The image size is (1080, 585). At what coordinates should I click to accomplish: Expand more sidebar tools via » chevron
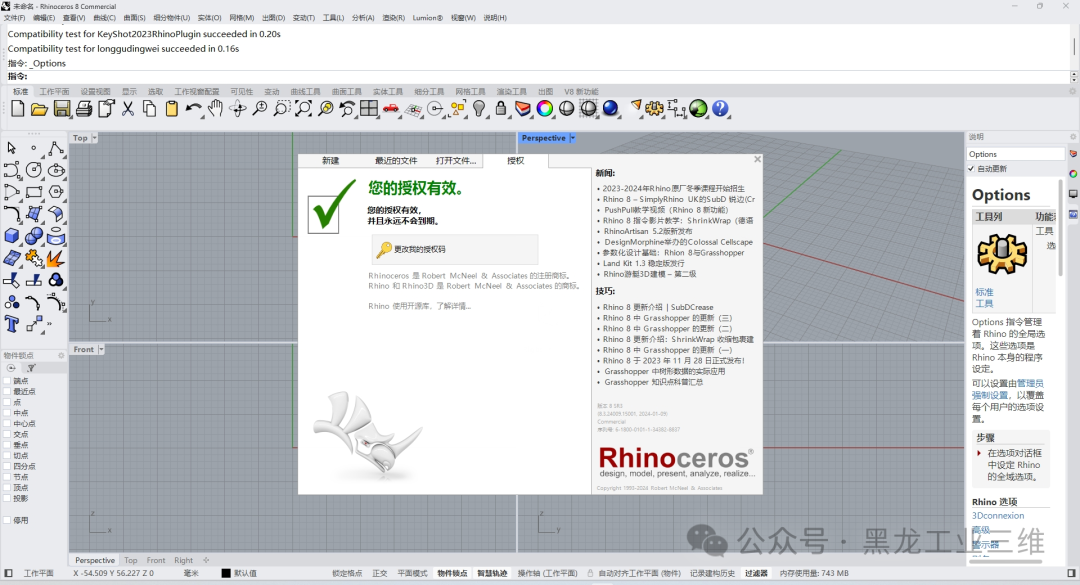pyautogui.click(x=50, y=324)
